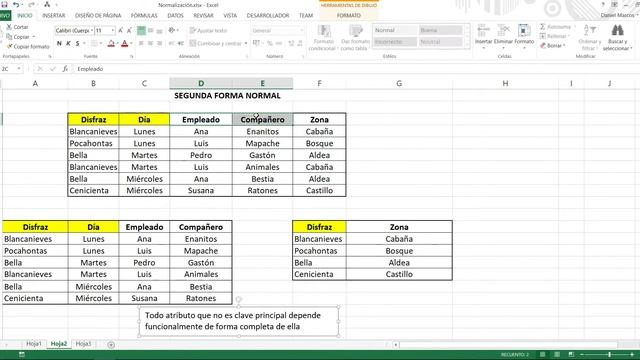
Task: Apply the Incorrecto cell style
Action: coord(395,42)
